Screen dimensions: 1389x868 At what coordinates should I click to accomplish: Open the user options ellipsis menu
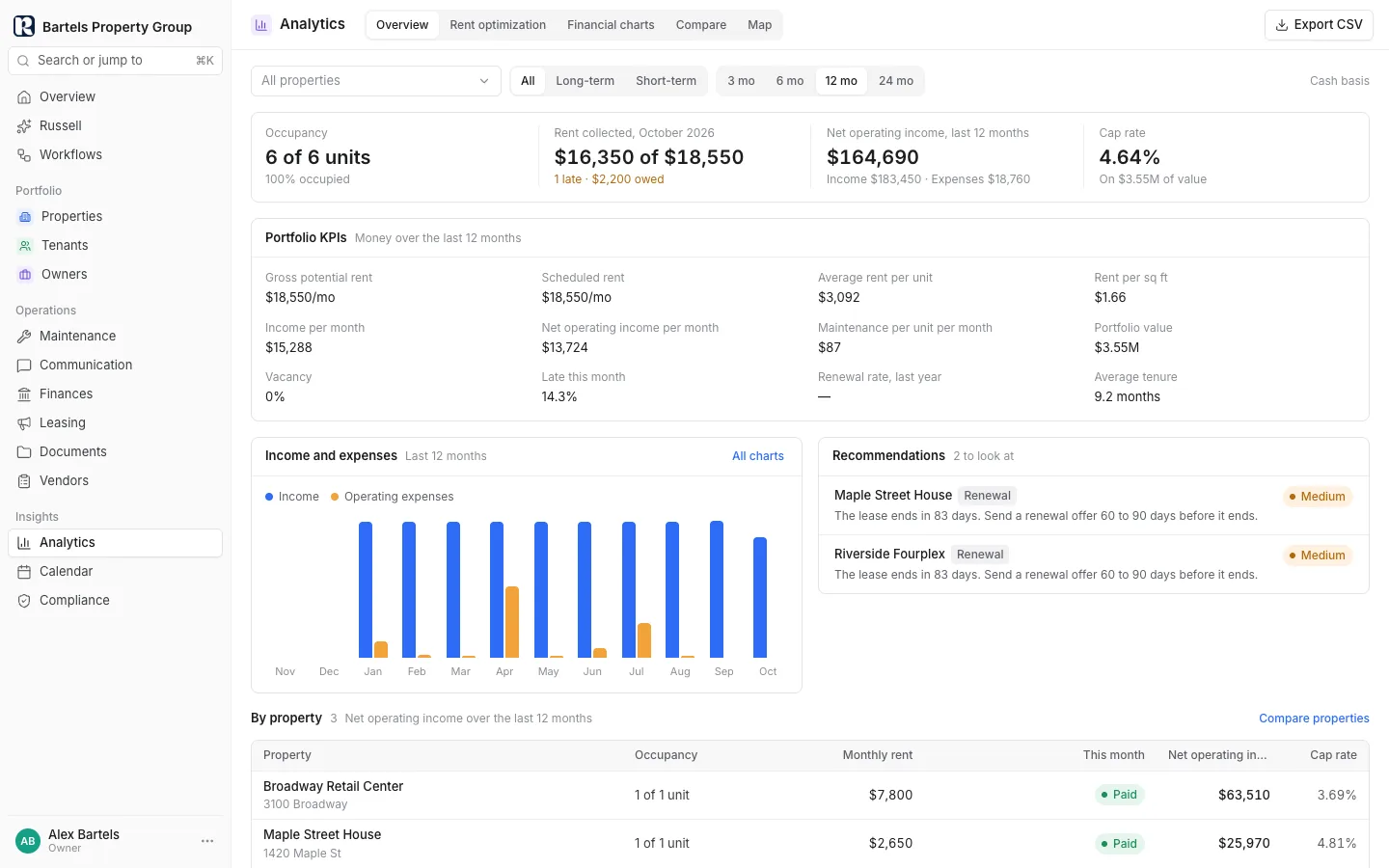pos(207,841)
